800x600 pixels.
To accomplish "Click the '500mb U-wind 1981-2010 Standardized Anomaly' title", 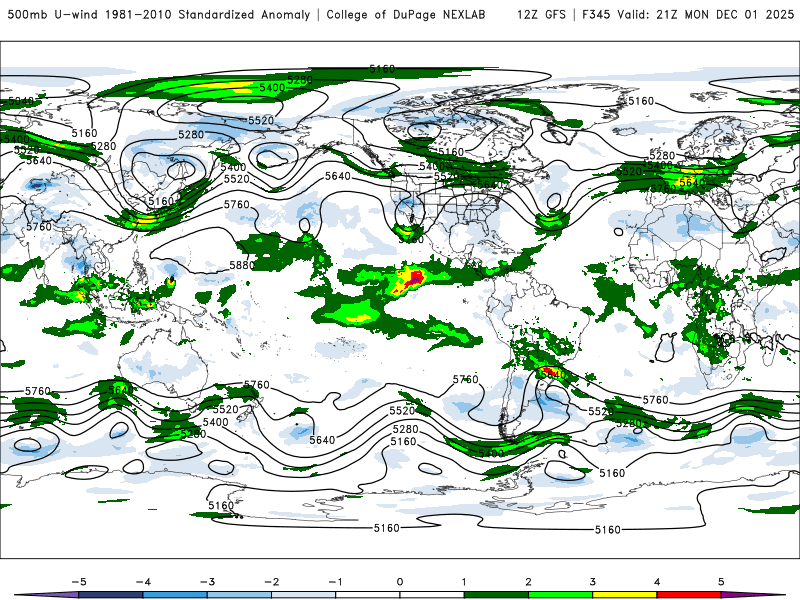I will (x=159, y=14).
